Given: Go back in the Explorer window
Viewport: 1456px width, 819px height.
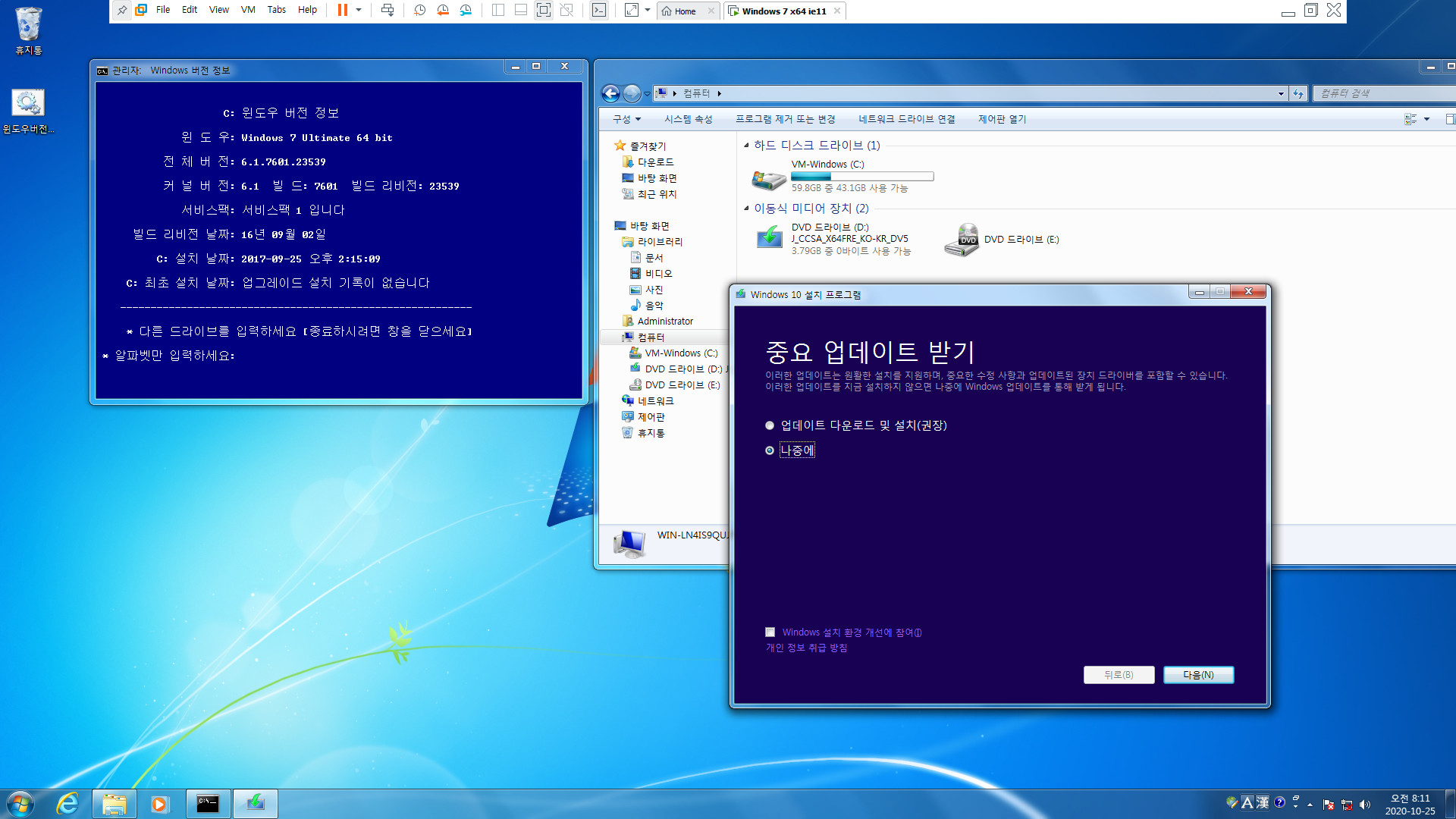Looking at the screenshot, I should click(x=610, y=93).
